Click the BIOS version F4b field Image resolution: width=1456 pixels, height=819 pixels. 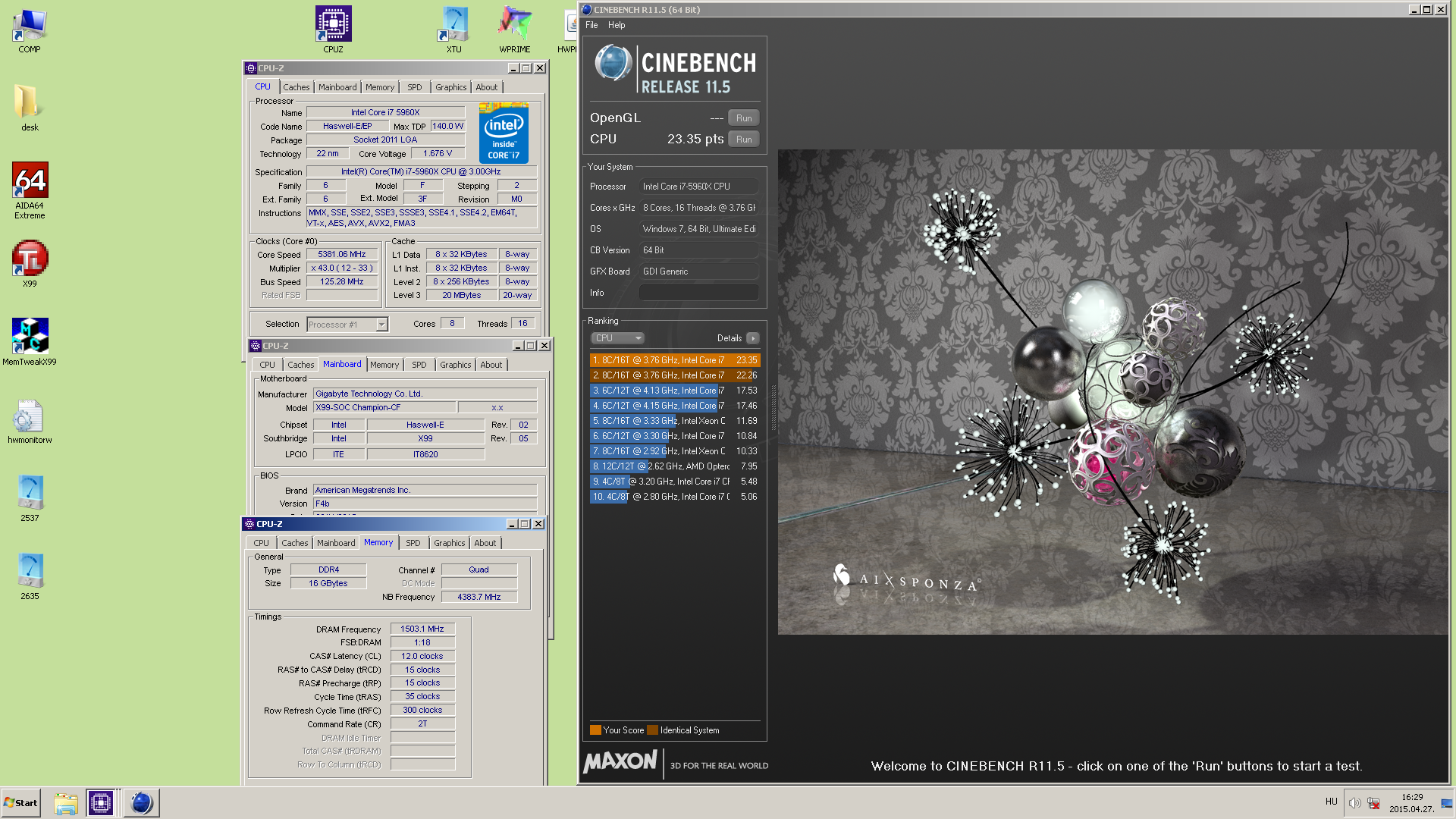pyautogui.click(x=425, y=504)
